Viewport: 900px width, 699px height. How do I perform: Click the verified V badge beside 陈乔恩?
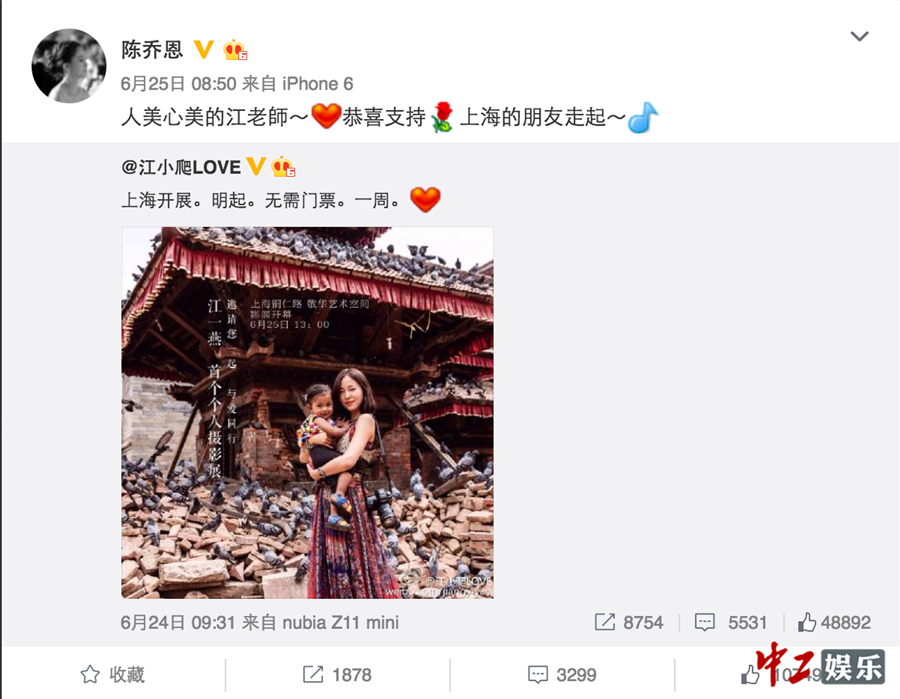pos(204,49)
